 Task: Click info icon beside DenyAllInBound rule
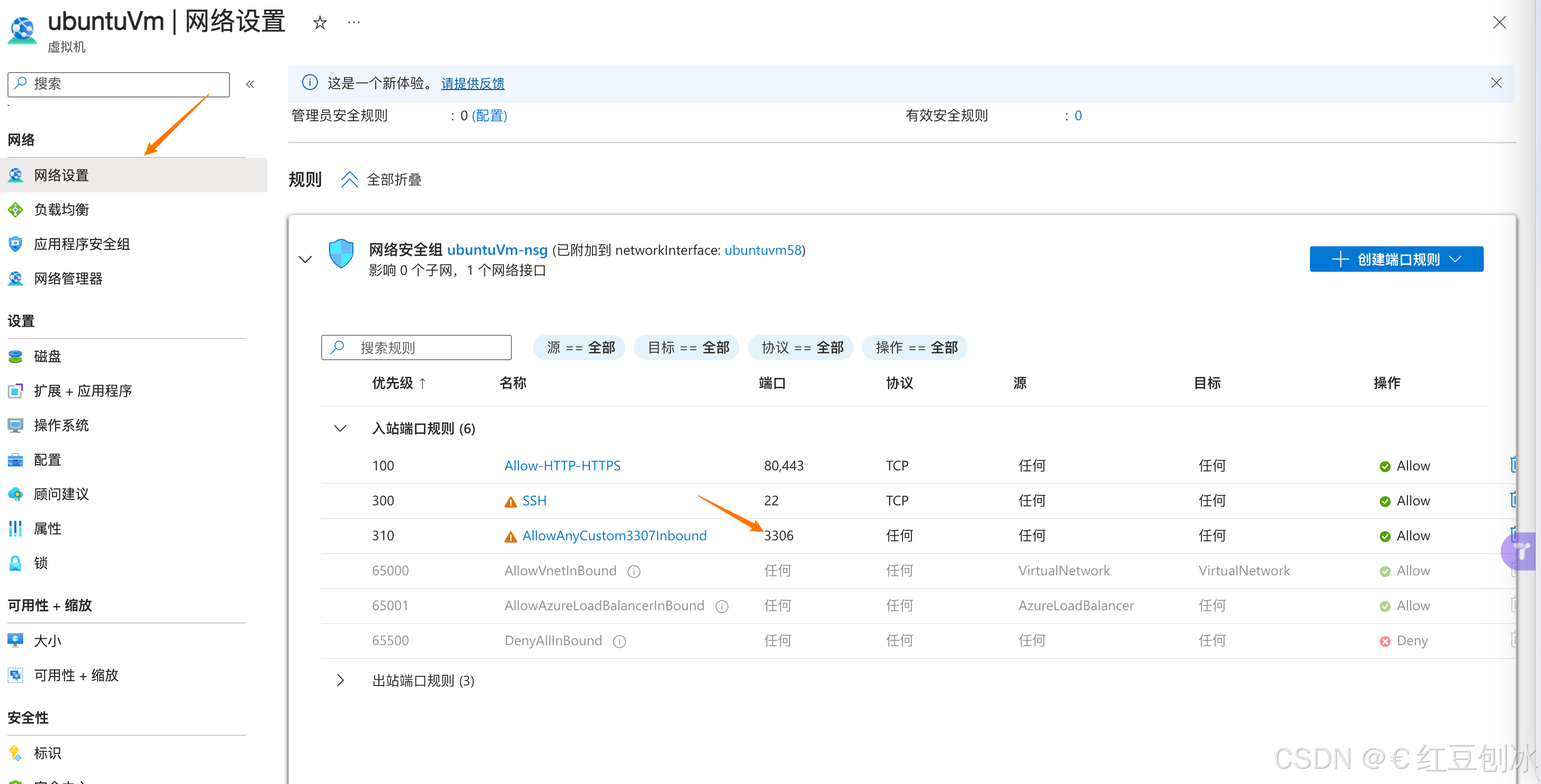click(619, 642)
